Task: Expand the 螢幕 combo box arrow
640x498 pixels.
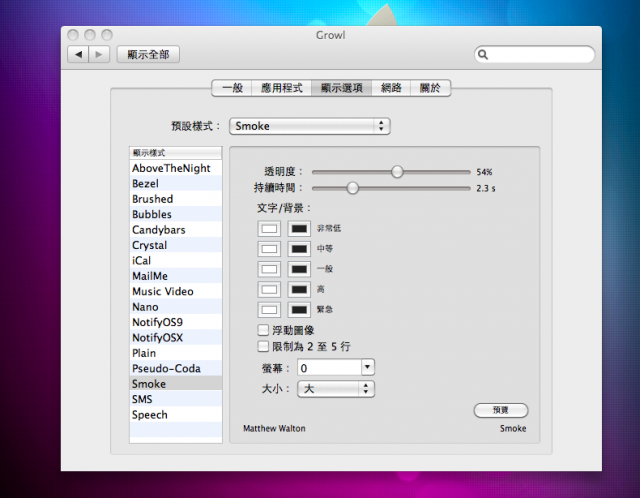Action: pyautogui.click(x=367, y=367)
